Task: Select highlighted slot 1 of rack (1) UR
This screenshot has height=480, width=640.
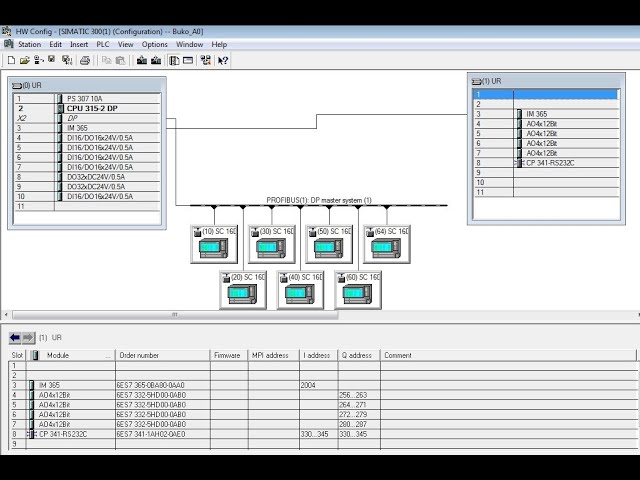Action: [x=546, y=94]
